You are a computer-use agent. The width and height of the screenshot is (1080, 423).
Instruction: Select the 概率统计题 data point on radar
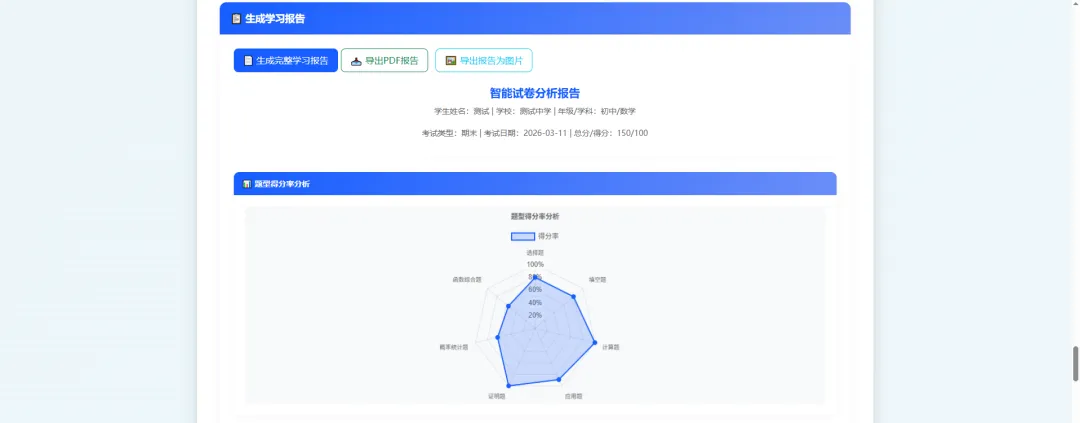[x=497, y=338]
